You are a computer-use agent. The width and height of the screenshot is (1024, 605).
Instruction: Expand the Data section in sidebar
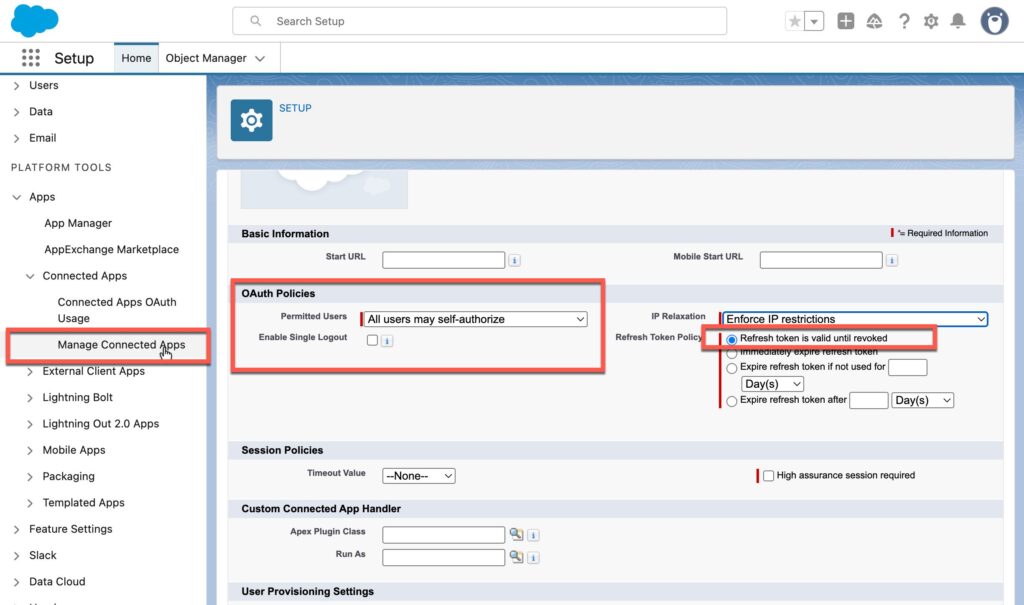click(x=16, y=112)
